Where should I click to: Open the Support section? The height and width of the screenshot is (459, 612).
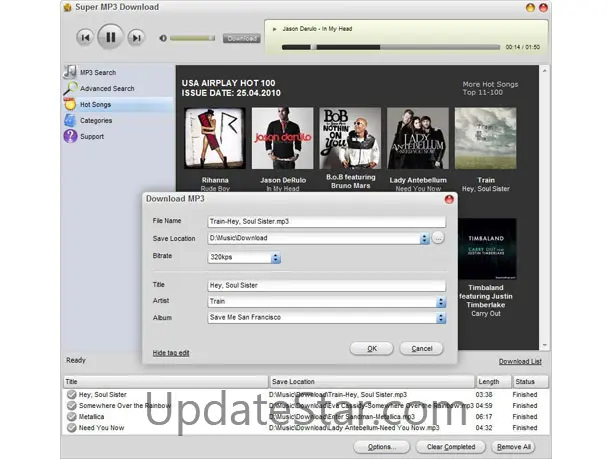[91, 136]
